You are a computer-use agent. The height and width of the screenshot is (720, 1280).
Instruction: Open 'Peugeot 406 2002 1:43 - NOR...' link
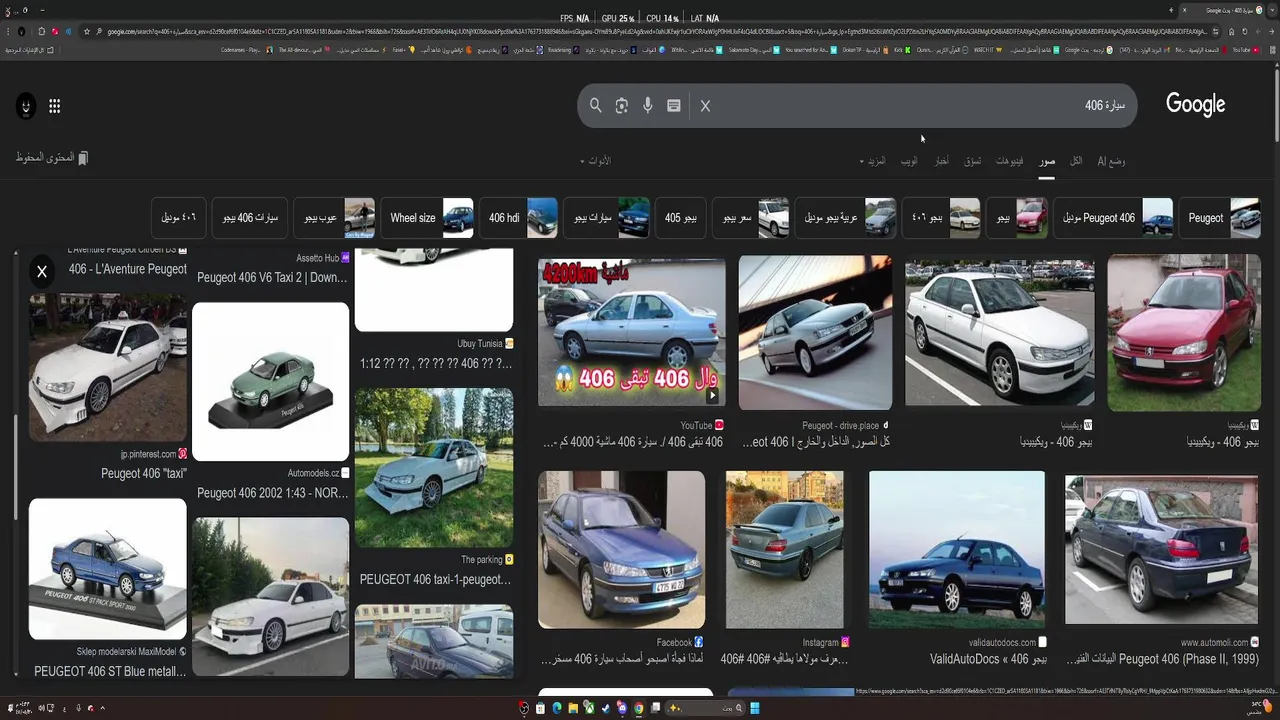click(x=273, y=493)
